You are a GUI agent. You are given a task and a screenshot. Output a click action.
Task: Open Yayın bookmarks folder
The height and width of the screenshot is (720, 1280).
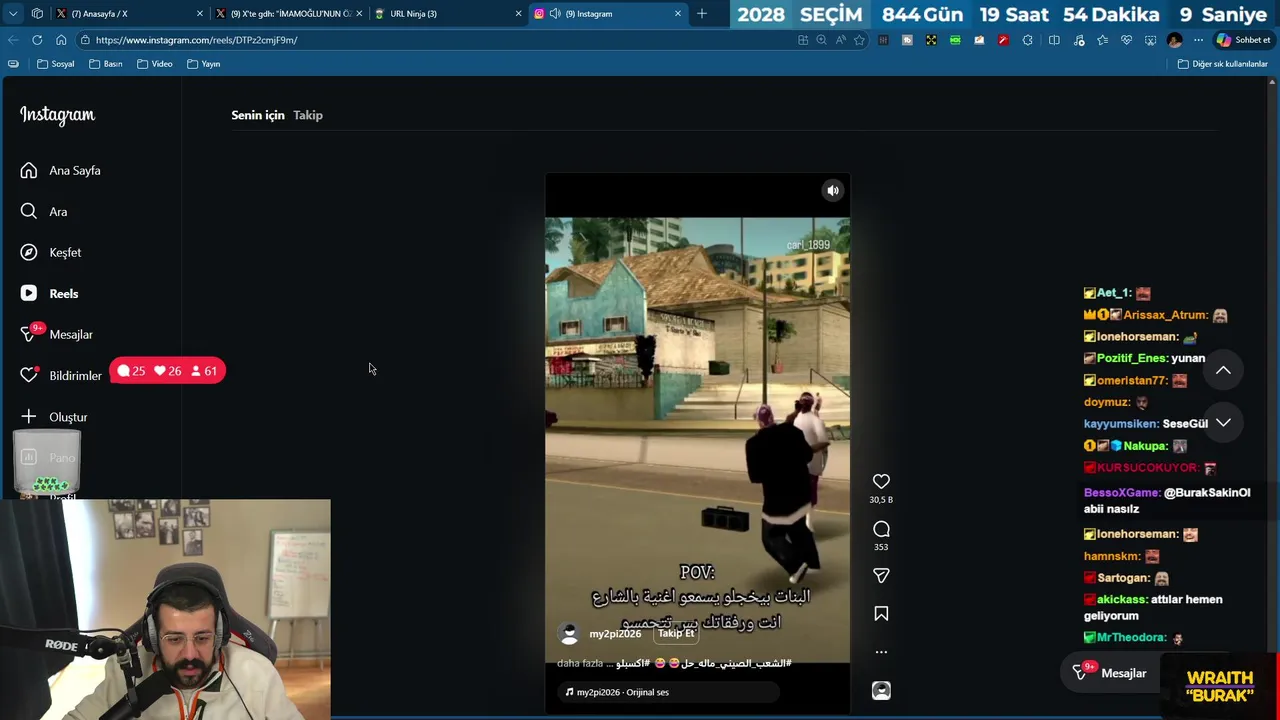(204, 64)
